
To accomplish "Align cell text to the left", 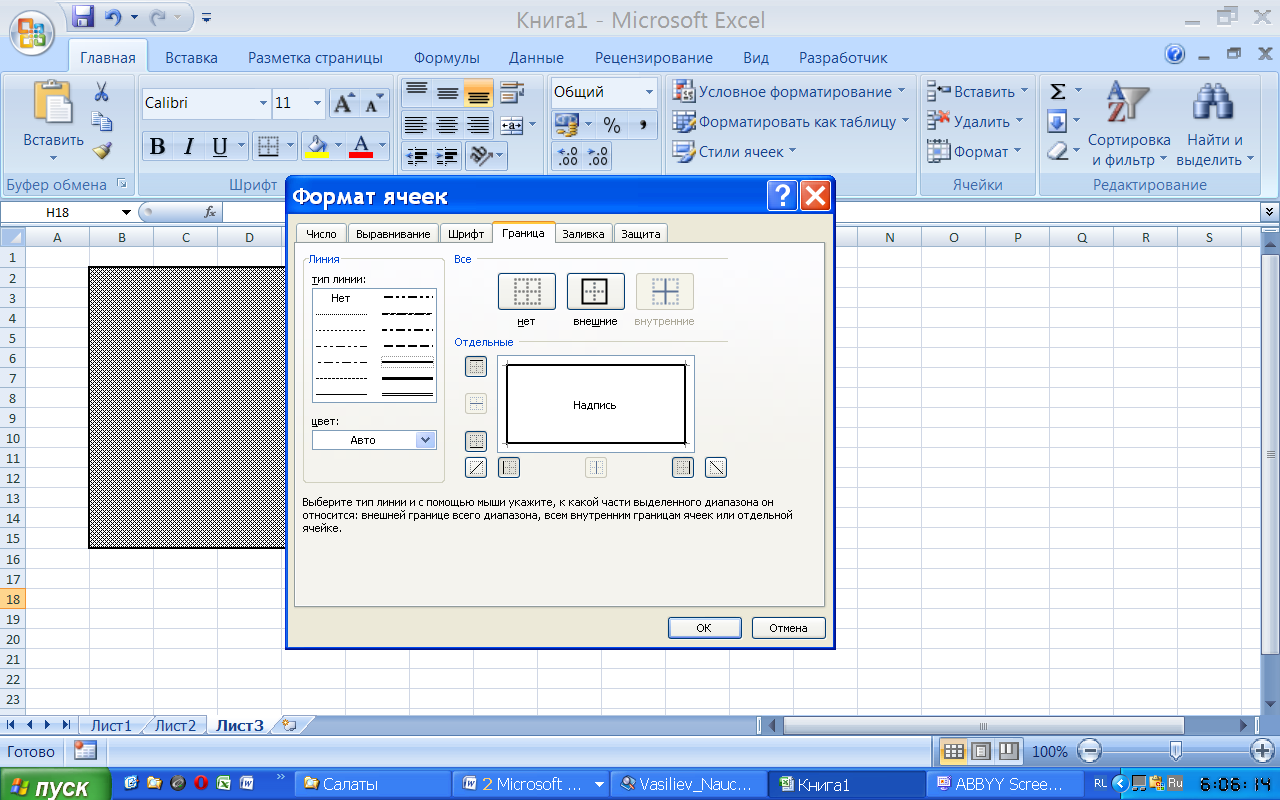I will click(x=416, y=125).
